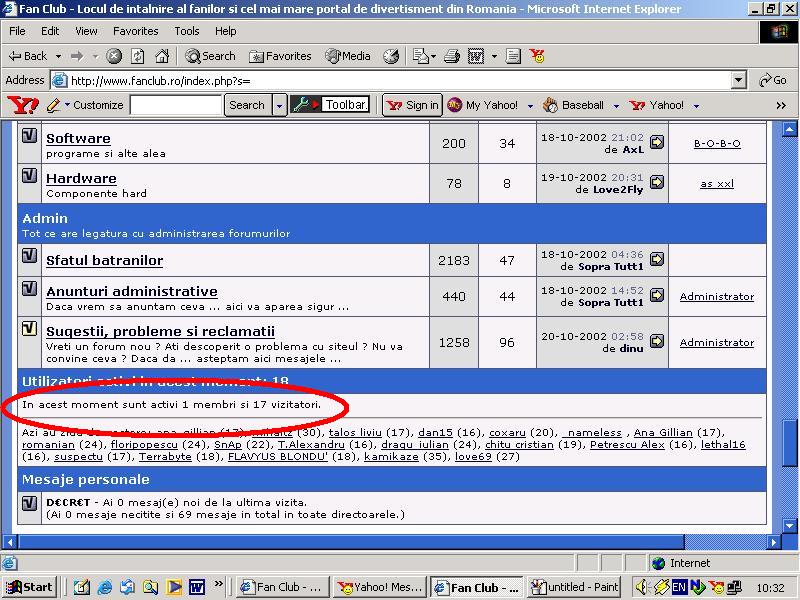Viewport: 800px width, 600px height.
Task: Expand the My Yahoo! dropdown arrow
Action: 530,106
